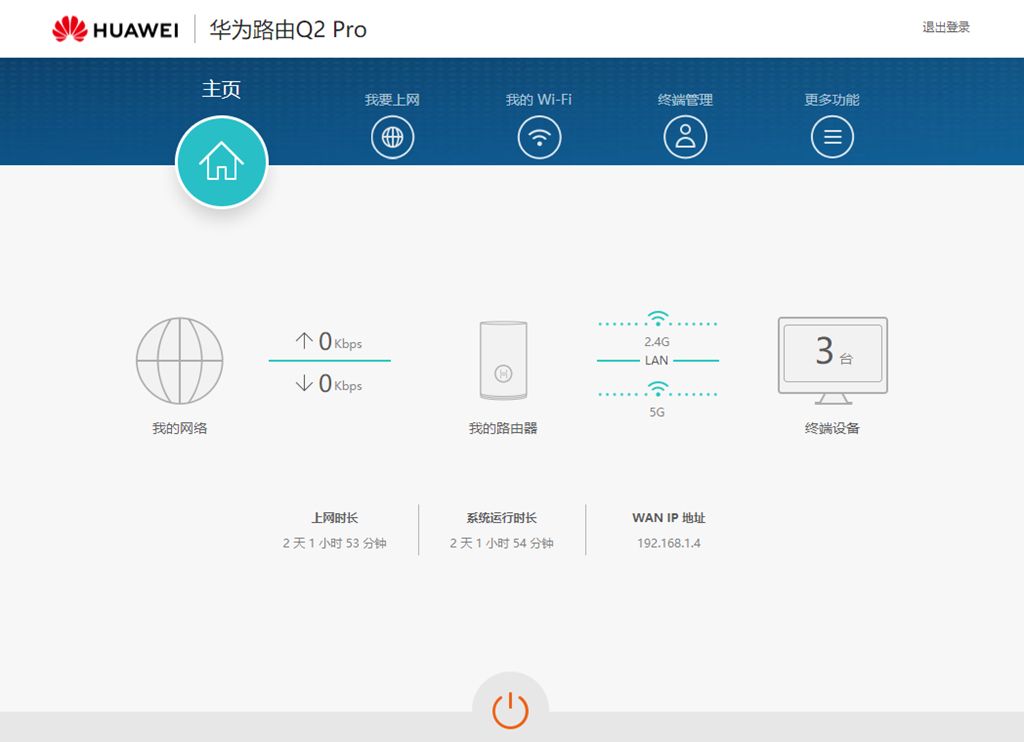Open the monitor icon showing 3 台
The width and height of the screenshot is (1024, 742).
click(x=833, y=361)
